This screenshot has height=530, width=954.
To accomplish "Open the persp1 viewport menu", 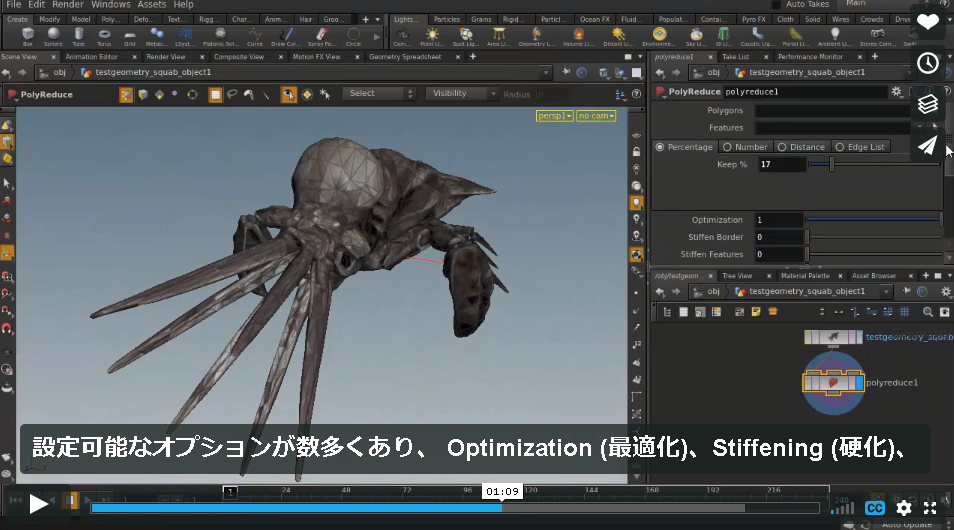I will pos(554,116).
